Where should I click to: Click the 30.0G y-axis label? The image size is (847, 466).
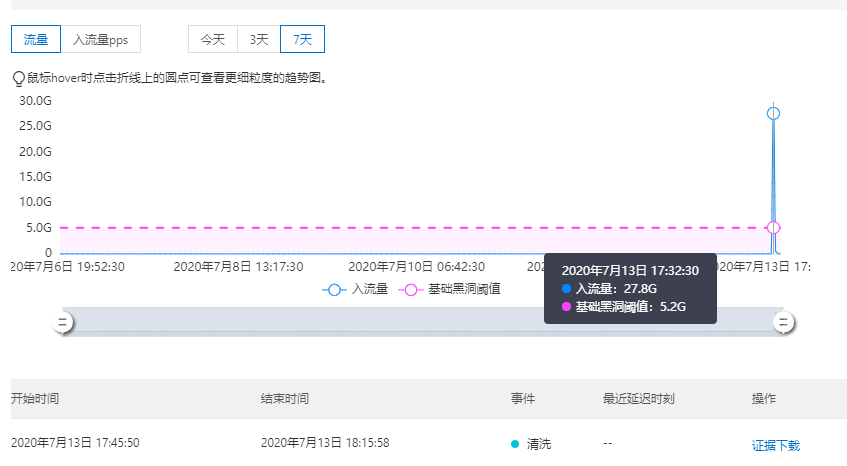click(x=36, y=101)
